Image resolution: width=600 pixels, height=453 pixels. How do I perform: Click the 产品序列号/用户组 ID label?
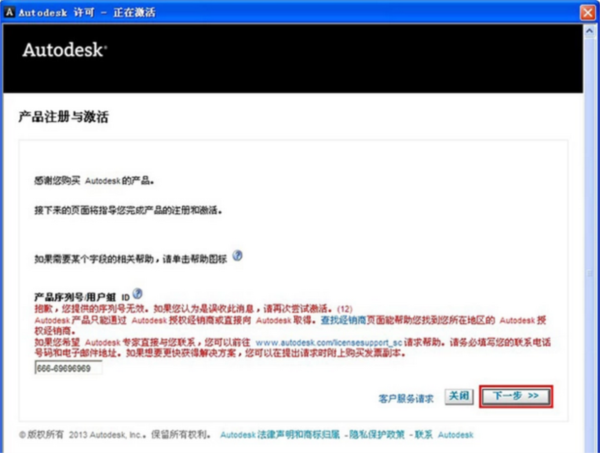point(82,297)
